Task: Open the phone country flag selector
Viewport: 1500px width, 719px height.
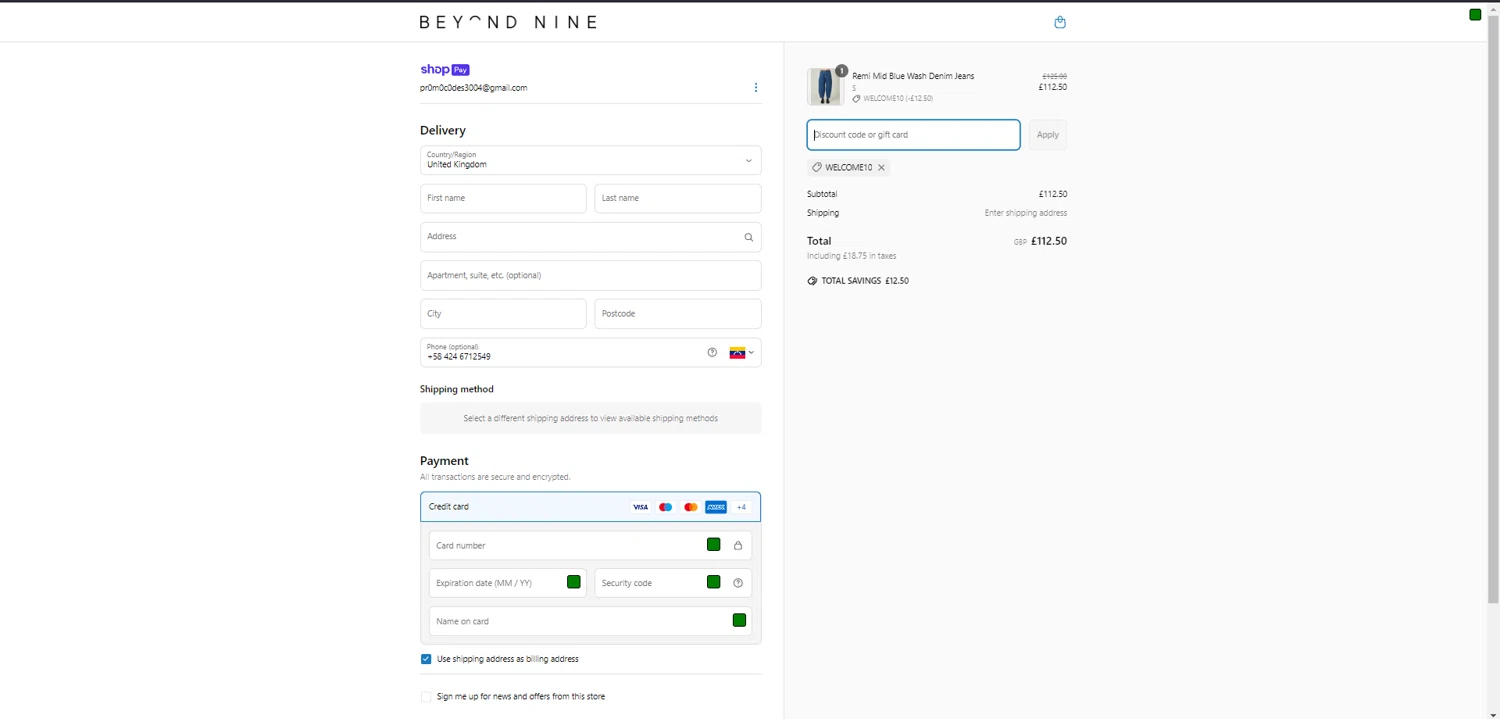Action: click(x=741, y=353)
